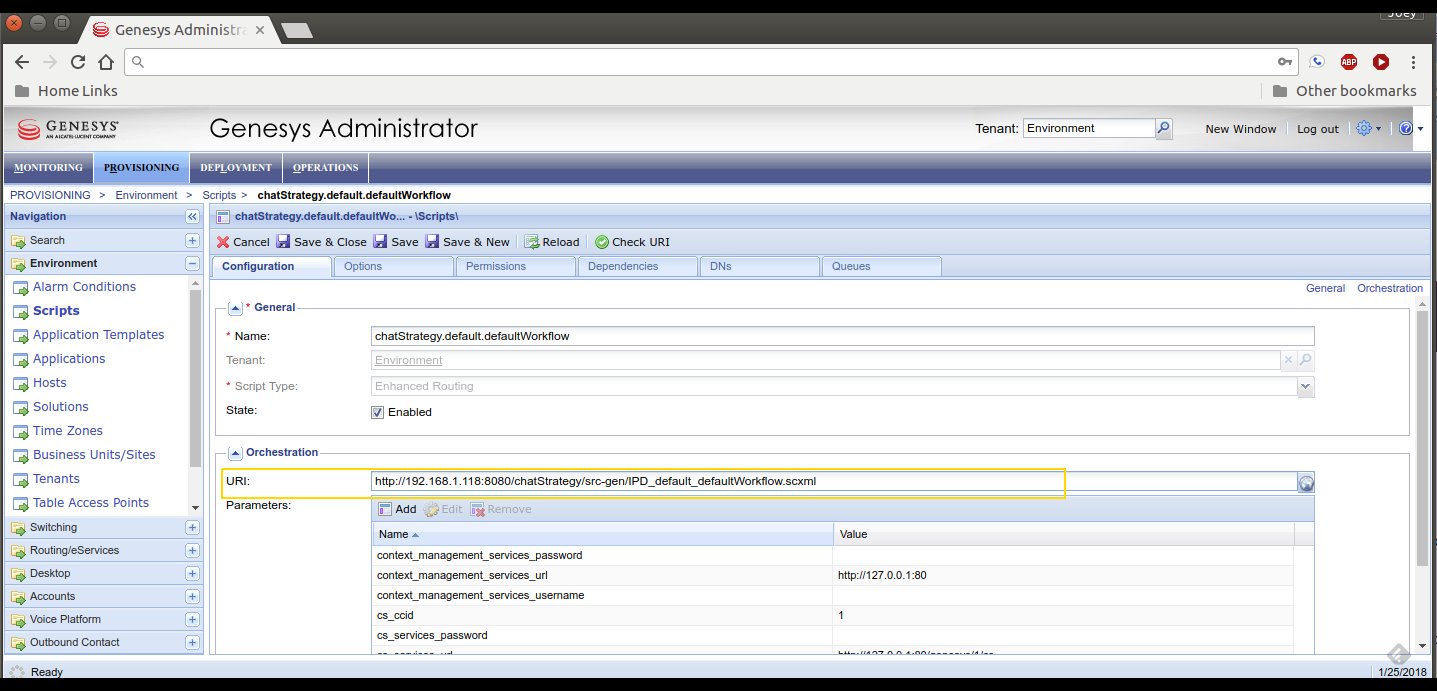1437x691 pixels.
Task: Open Hosts in navigation
Action: [50, 383]
